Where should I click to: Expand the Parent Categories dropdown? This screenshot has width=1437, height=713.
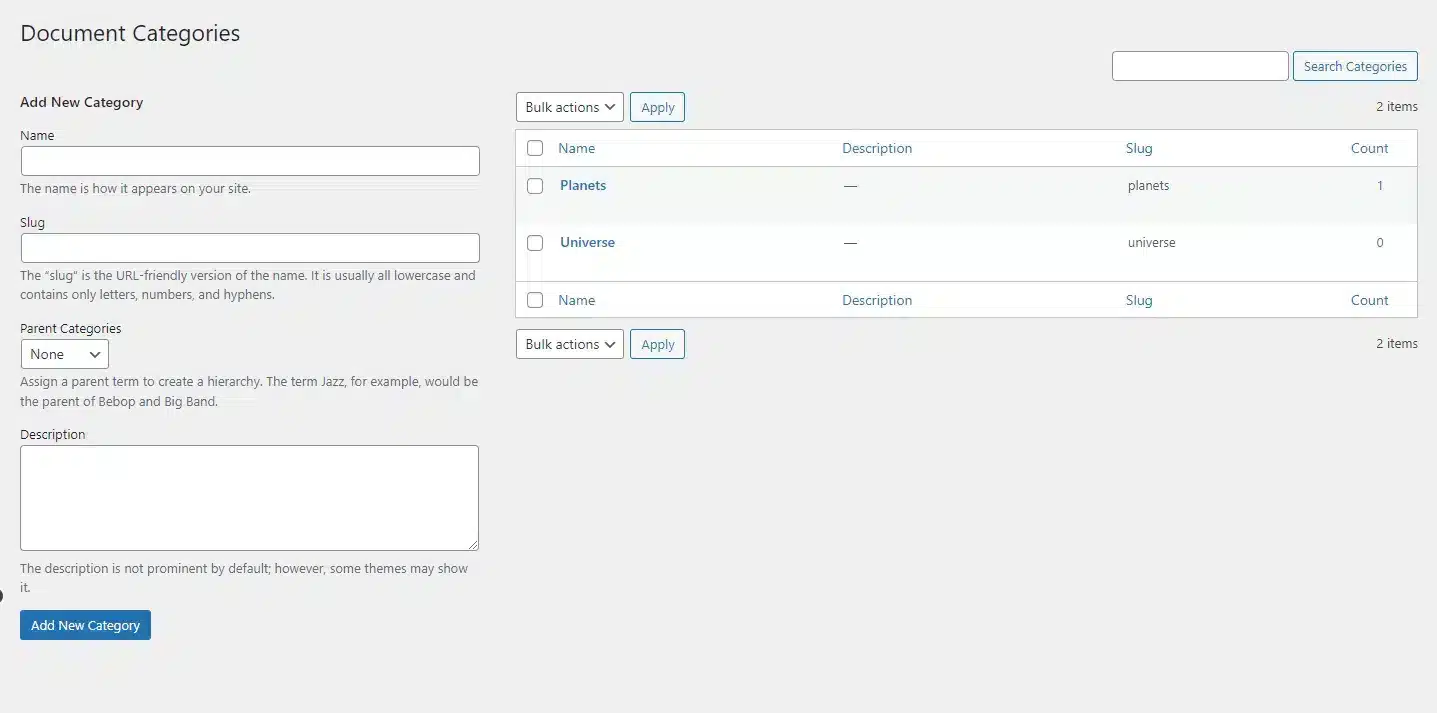pyautogui.click(x=65, y=354)
